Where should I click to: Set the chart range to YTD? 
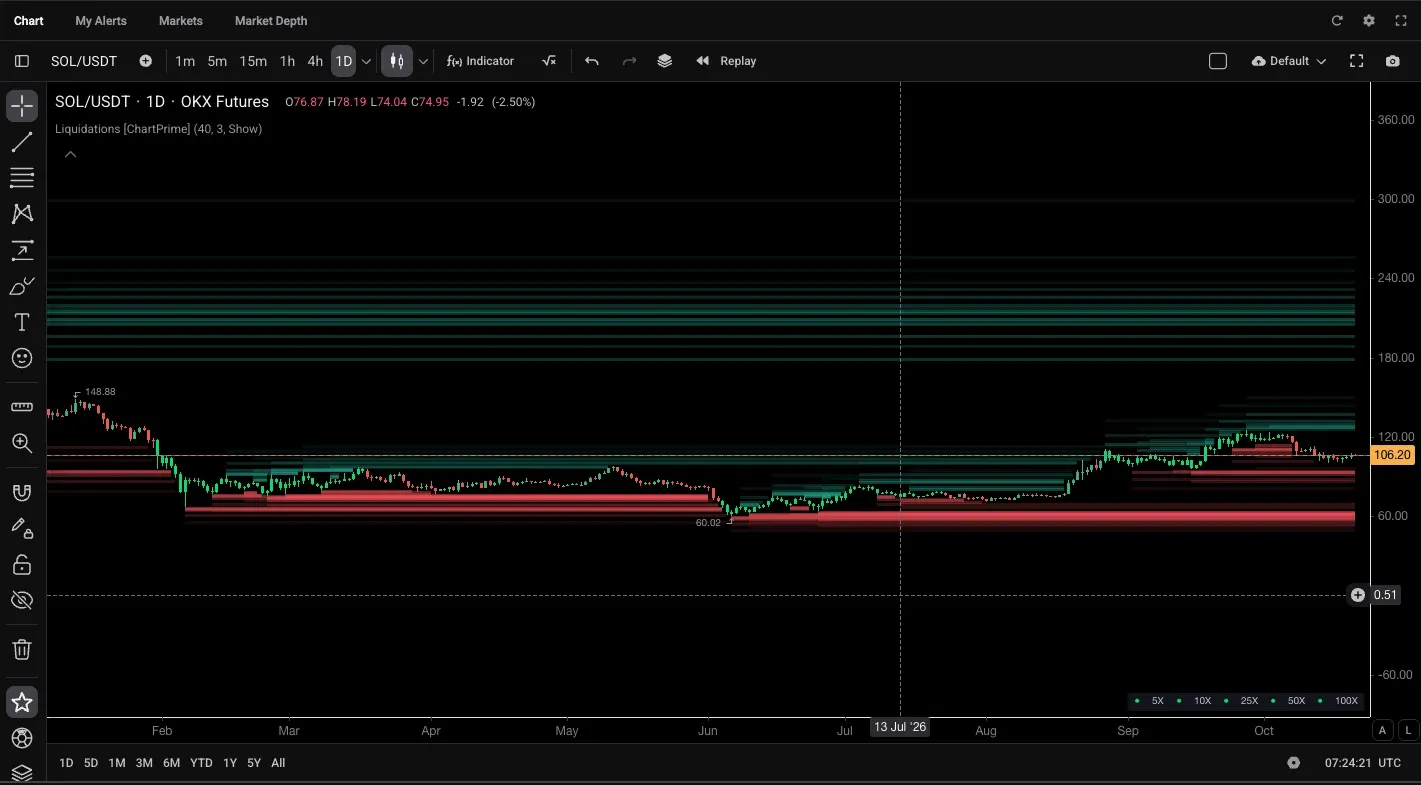pos(201,763)
